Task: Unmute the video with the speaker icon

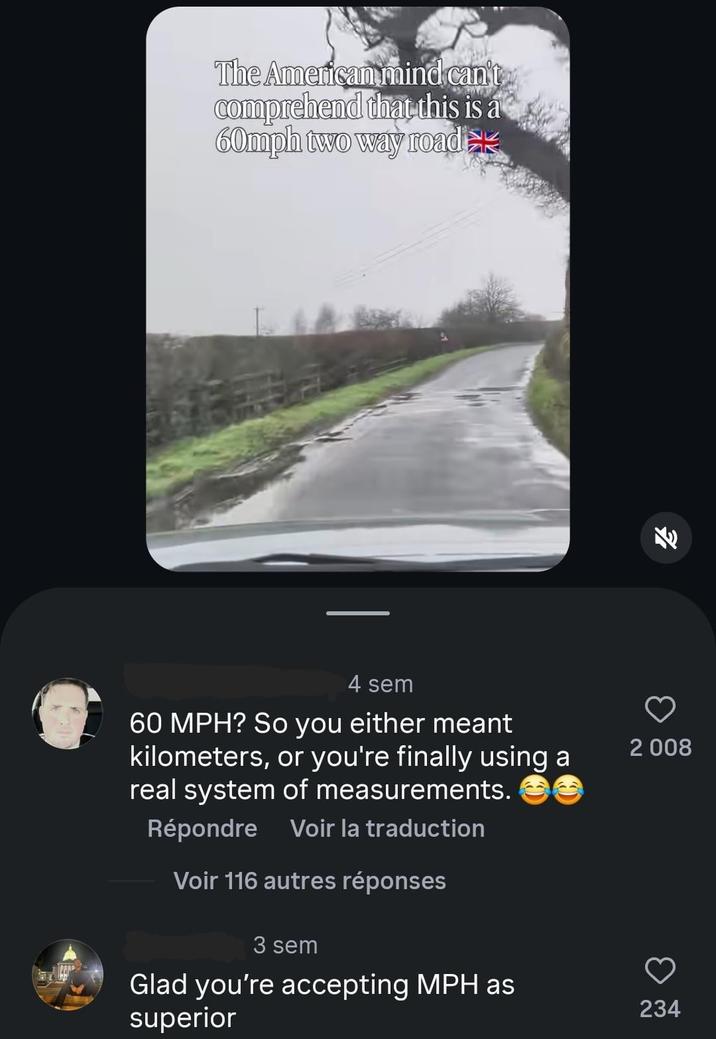Action: click(666, 538)
